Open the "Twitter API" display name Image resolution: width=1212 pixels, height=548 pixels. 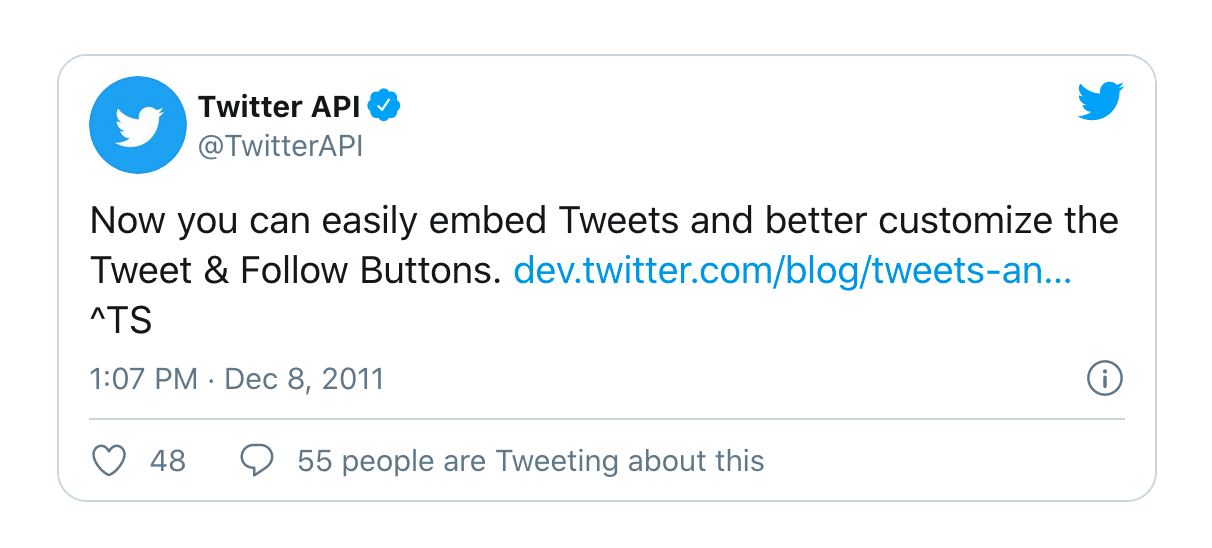pyautogui.click(x=279, y=105)
